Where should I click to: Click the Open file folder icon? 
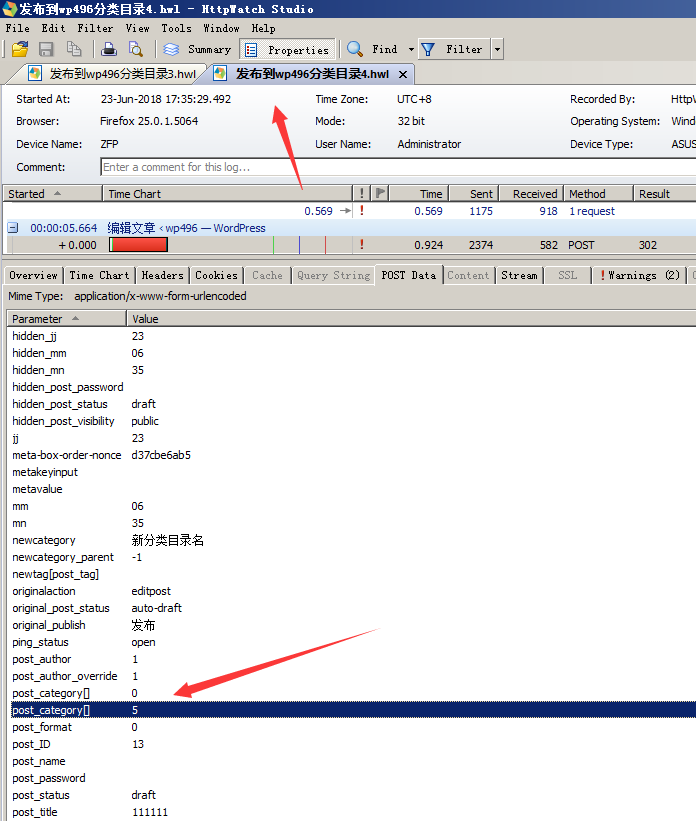[x=19, y=49]
